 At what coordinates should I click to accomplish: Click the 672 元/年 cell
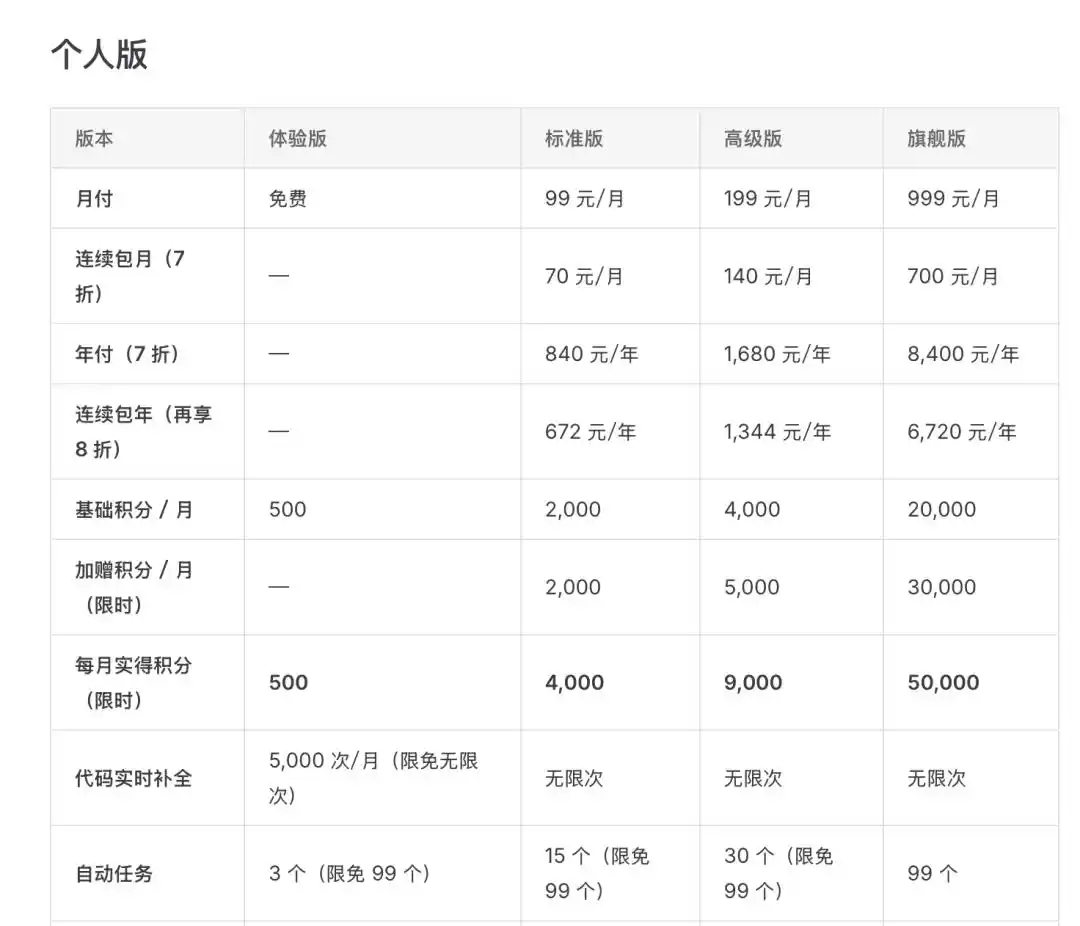point(590,432)
